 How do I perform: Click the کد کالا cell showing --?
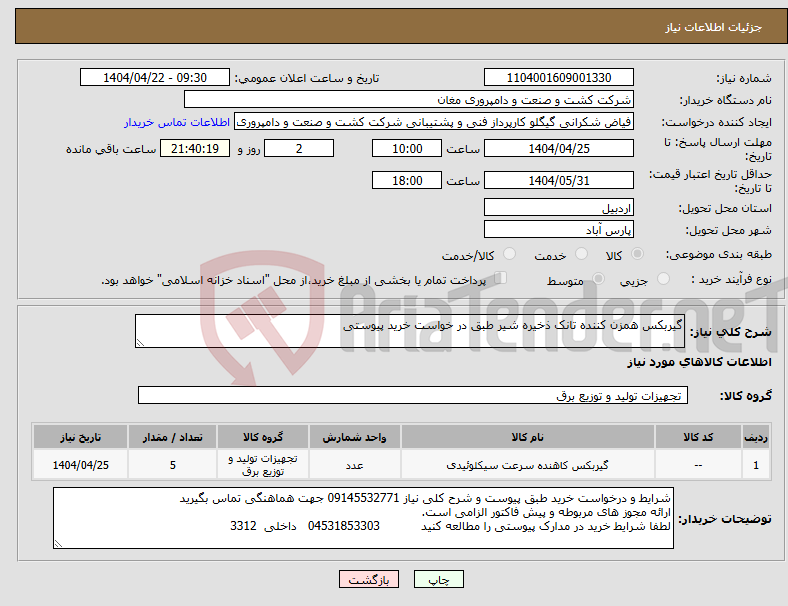click(x=698, y=465)
